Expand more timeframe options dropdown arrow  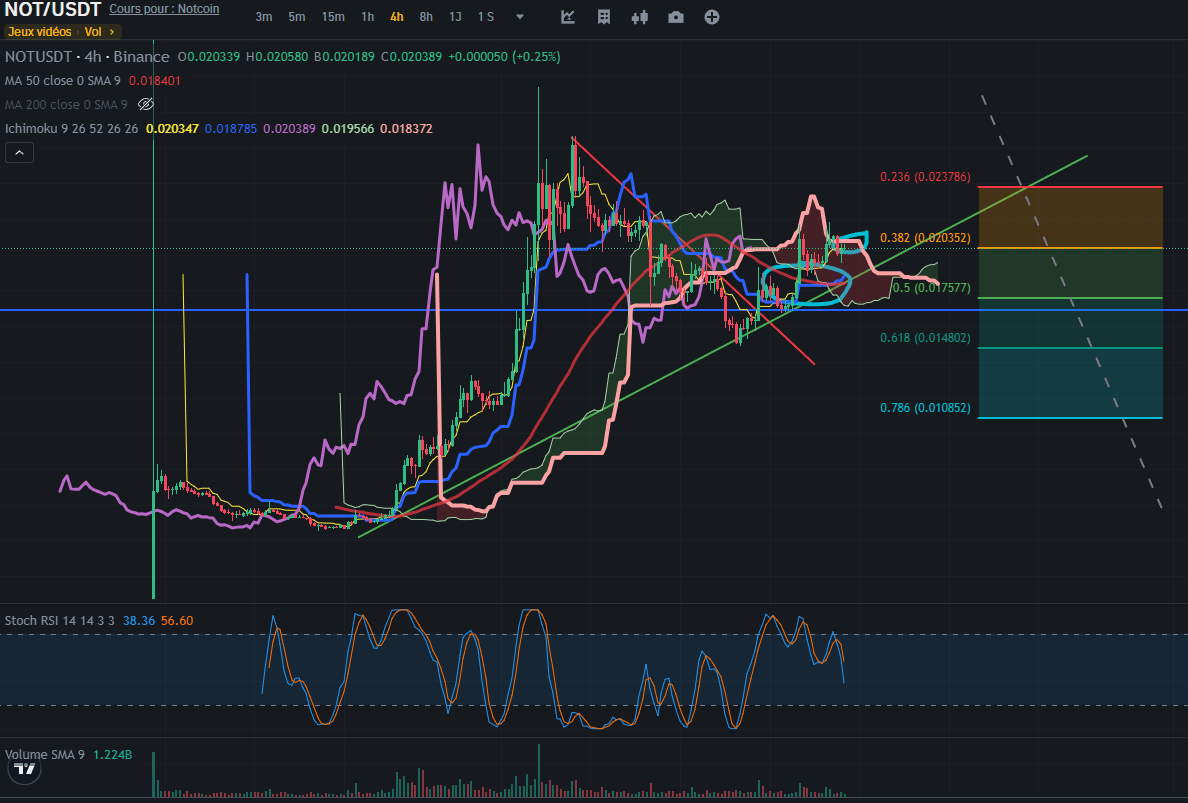[520, 17]
